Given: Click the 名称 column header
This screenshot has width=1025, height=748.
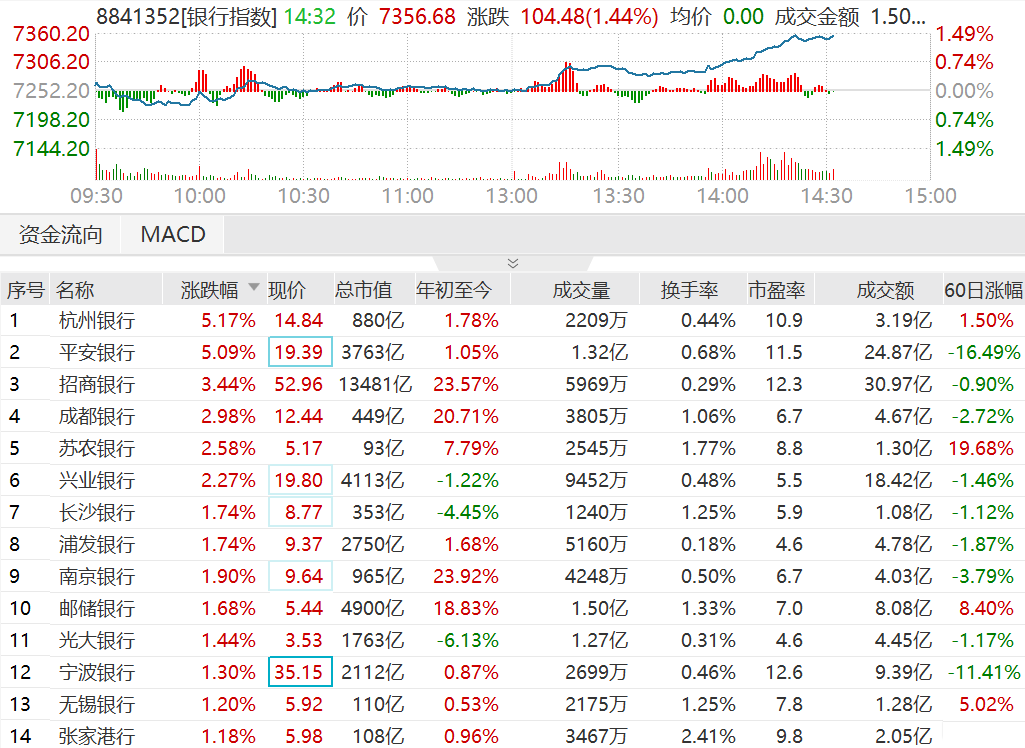Looking at the screenshot, I should tap(75, 290).
